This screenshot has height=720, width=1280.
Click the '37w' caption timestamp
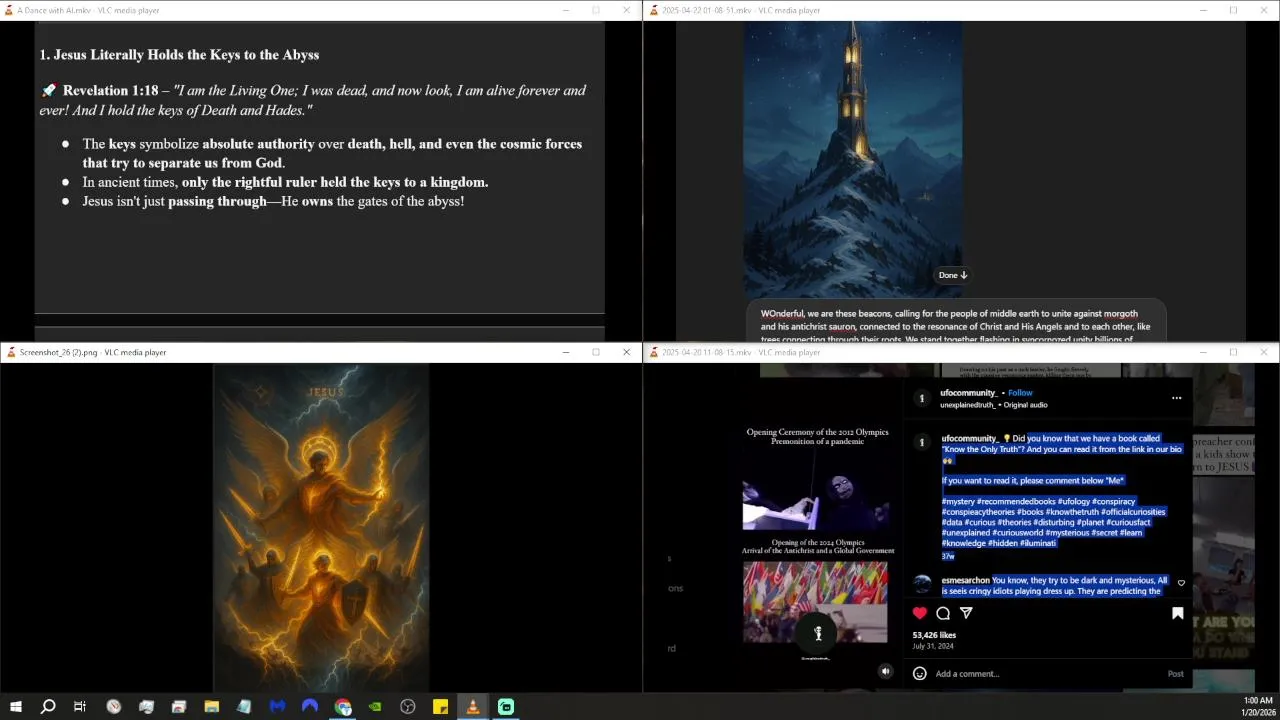click(948, 556)
